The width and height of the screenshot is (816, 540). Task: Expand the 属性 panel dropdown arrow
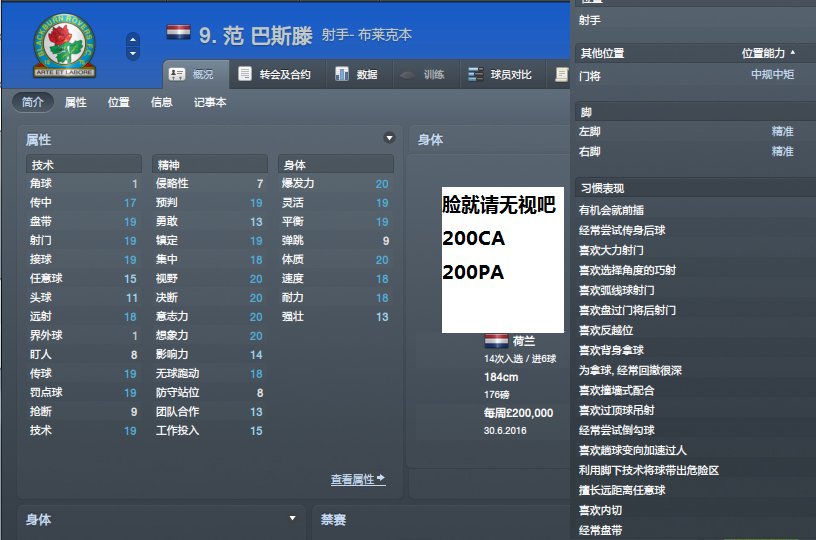tap(389, 138)
